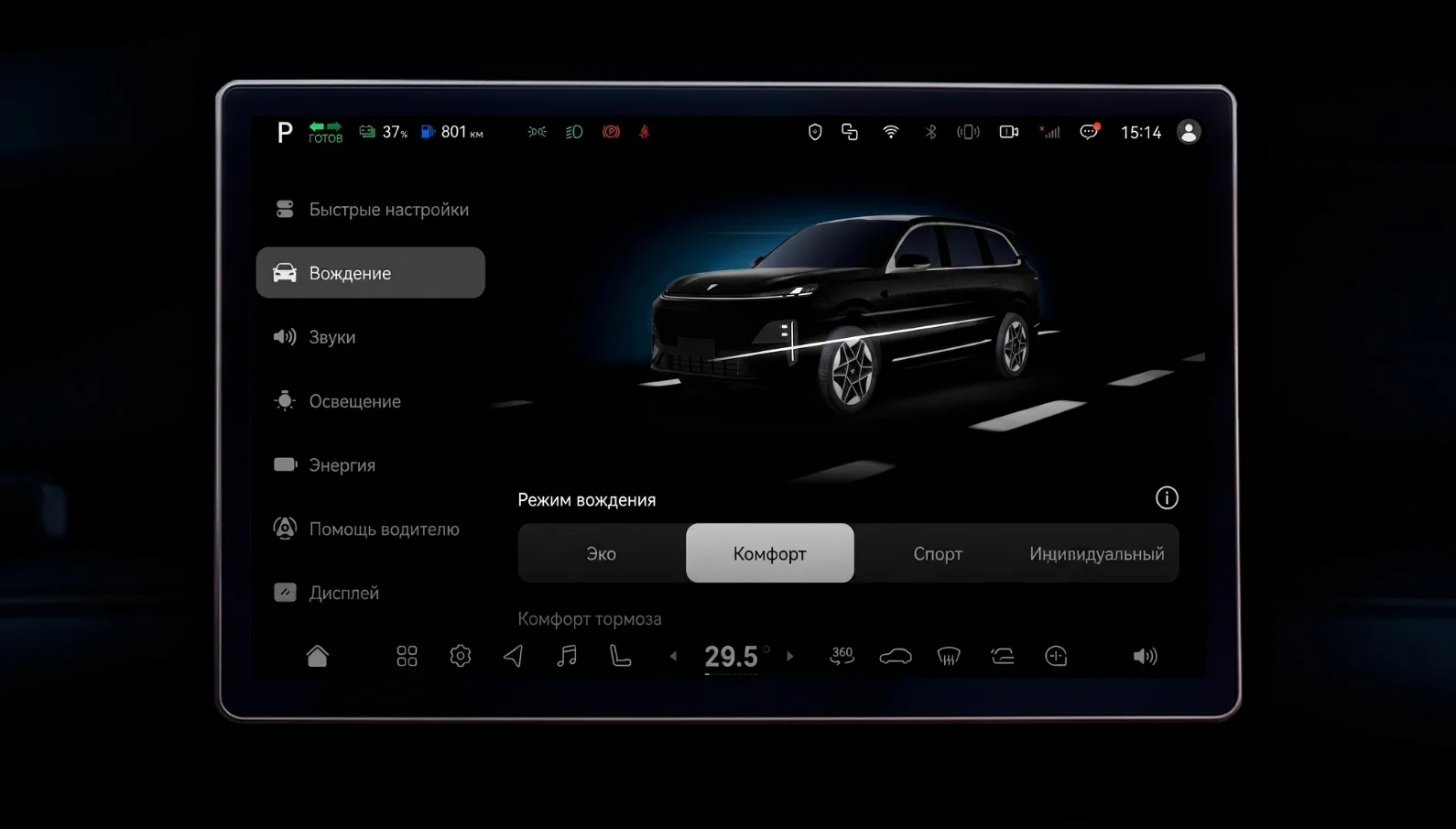Image resolution: width=1456 pixels, height=829 pixels.
Task: Open the settings gear in bottom bar
Action: click(461, 656)
